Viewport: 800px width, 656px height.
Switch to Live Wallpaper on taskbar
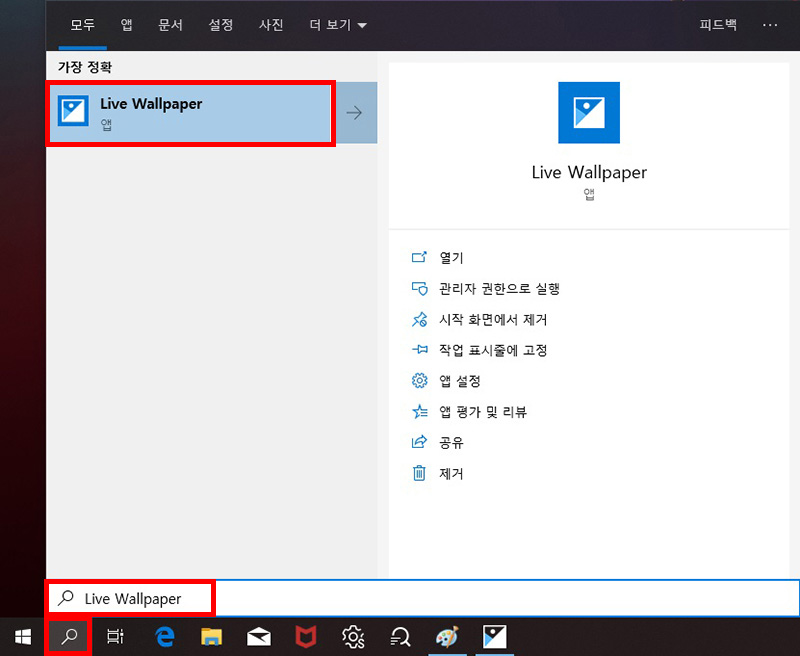click(x=494, y=637)
